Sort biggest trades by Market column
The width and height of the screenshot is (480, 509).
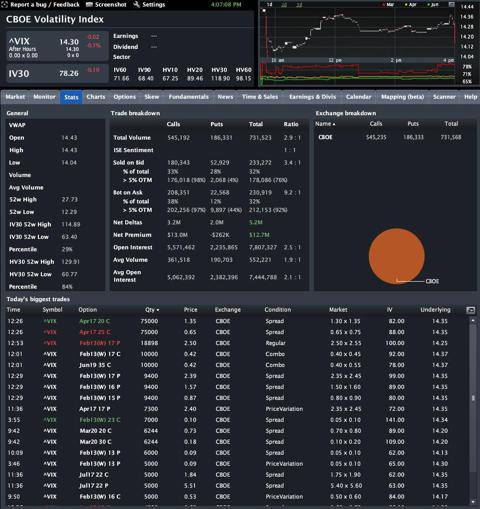click(x=338, y=310)
